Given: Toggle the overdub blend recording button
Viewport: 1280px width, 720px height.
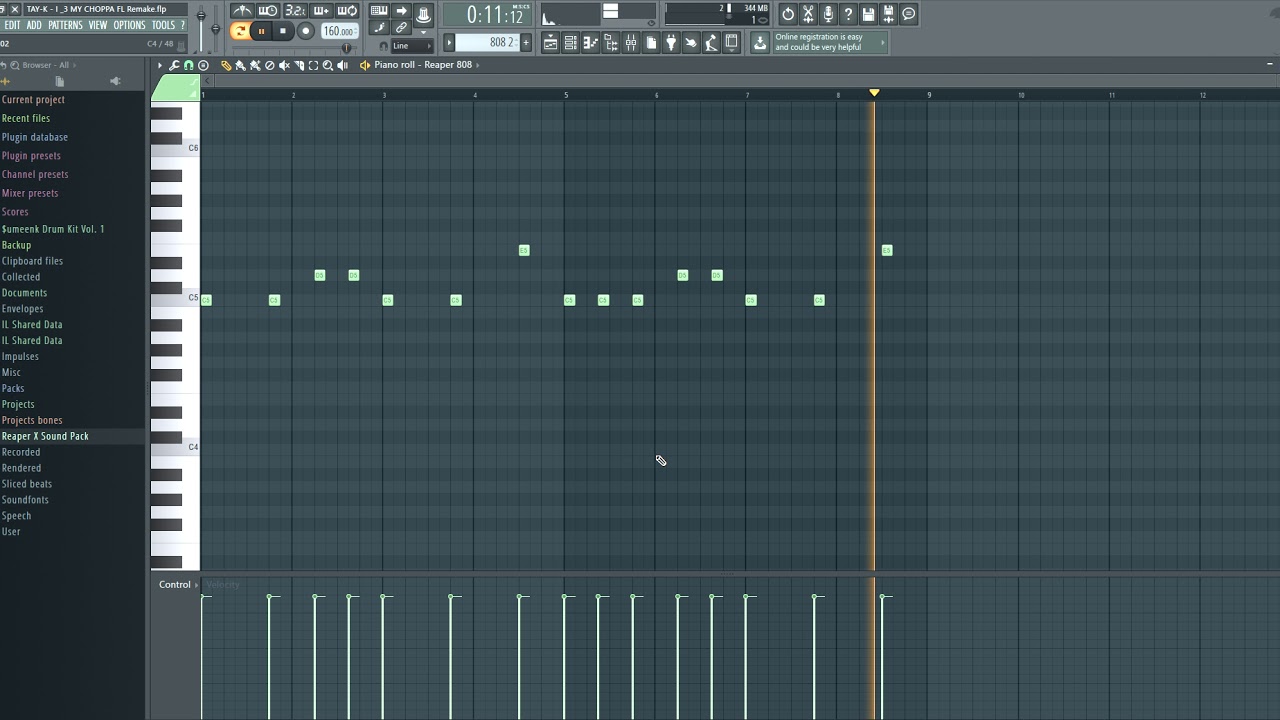Looking at the screenshot, I should coord(321,11).
